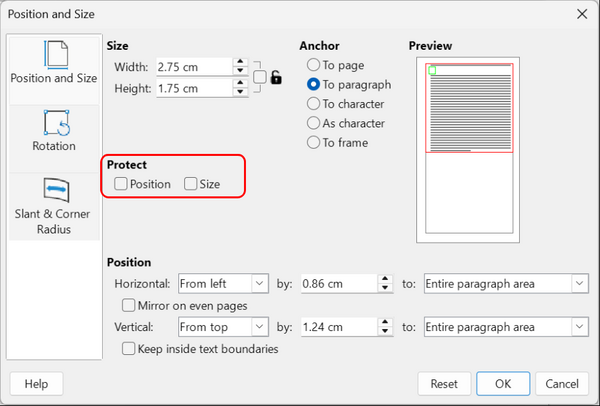Open the Vertical From top dropdown
Viewport: 600px width, 406px height.
pyautogui.click(x=223, y=327)
